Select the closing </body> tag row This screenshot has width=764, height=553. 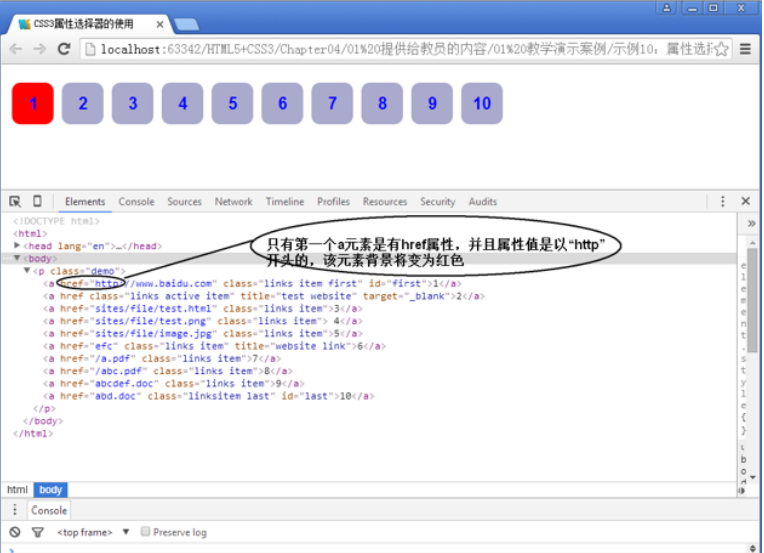(43, 421)
